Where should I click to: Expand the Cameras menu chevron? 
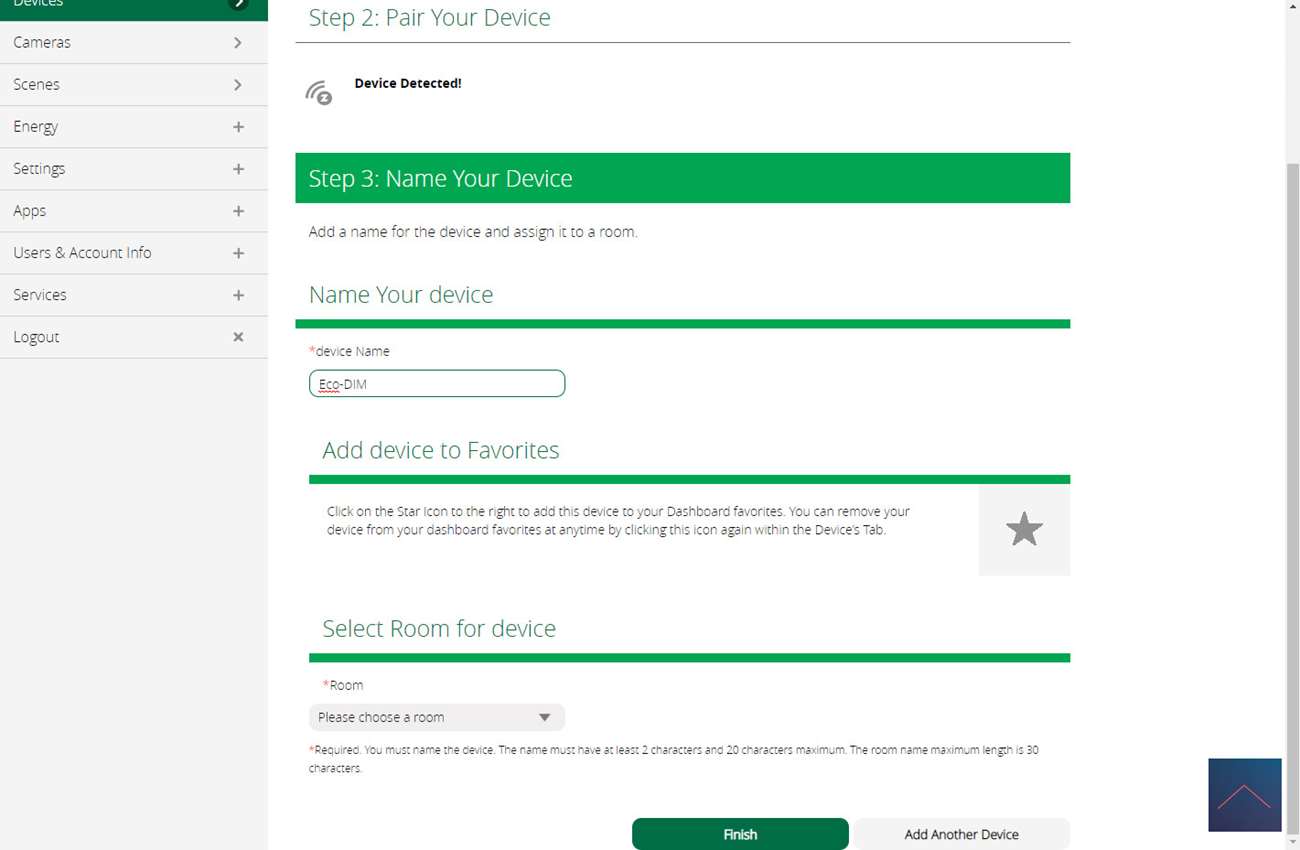pos(238,43)
